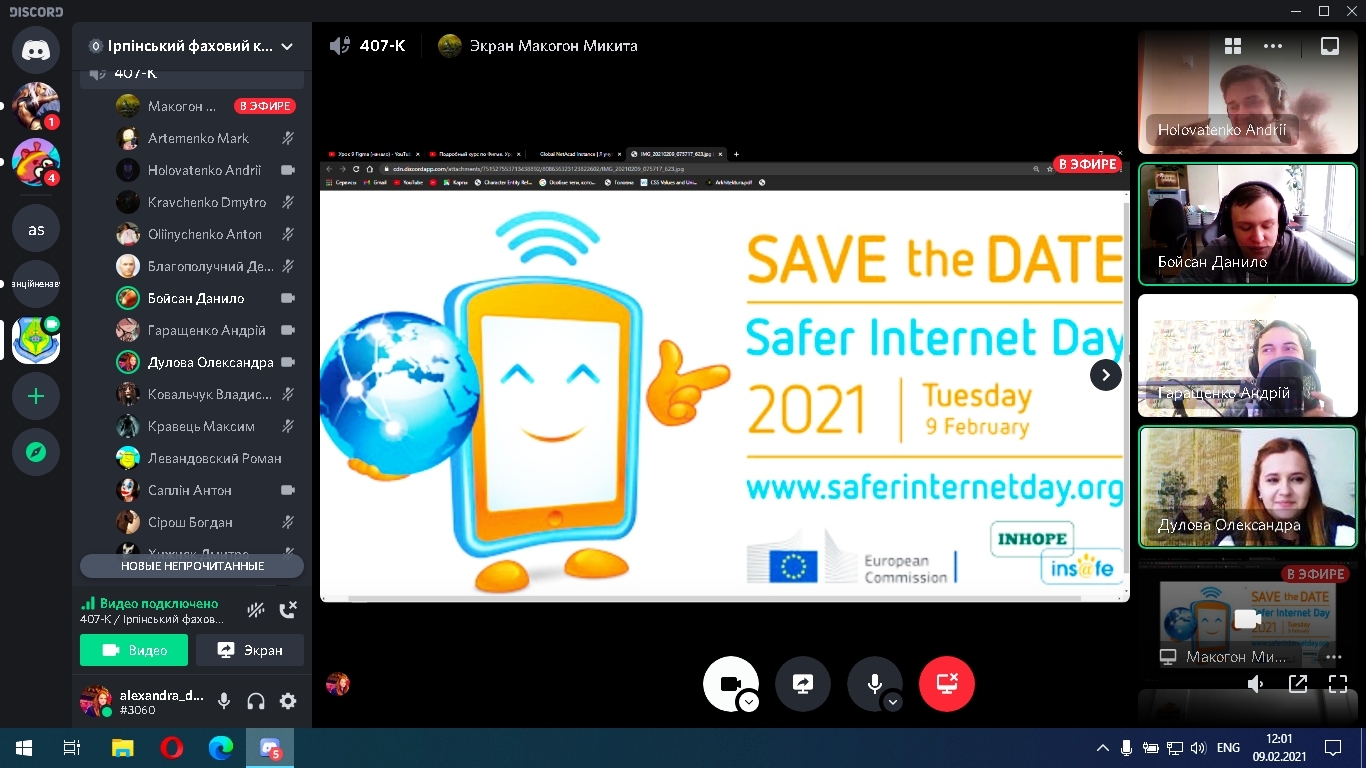
Task: Click the red disconnect call button
Action: click(947, 684)
